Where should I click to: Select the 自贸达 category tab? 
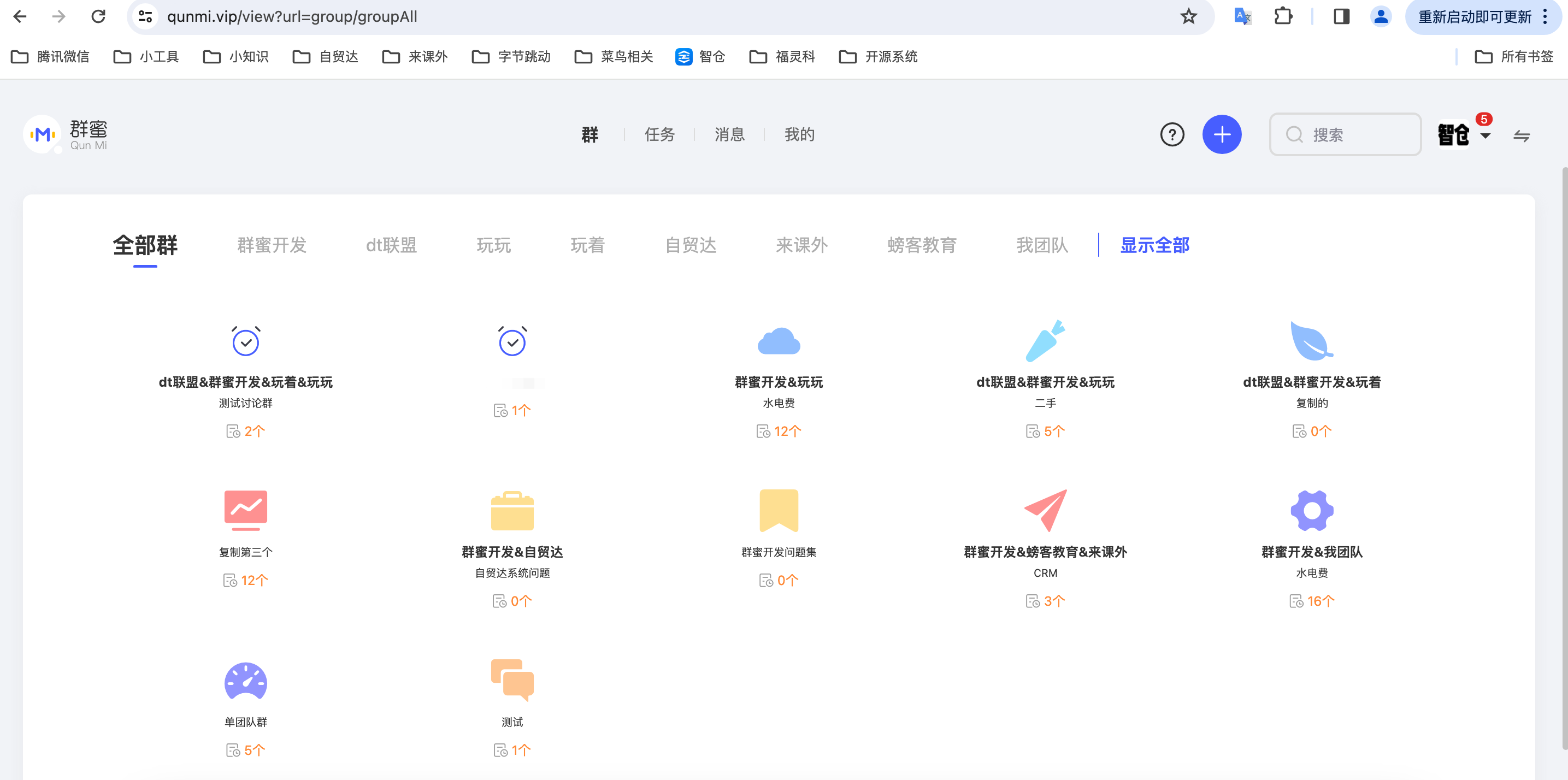(x=691, y=245)
